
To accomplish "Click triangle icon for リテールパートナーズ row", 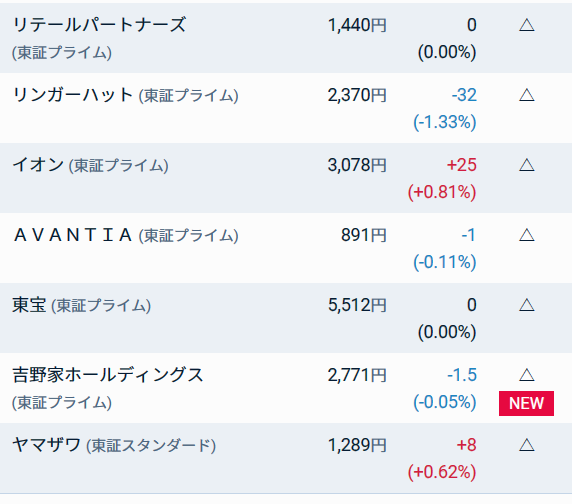I will point(526,25).
